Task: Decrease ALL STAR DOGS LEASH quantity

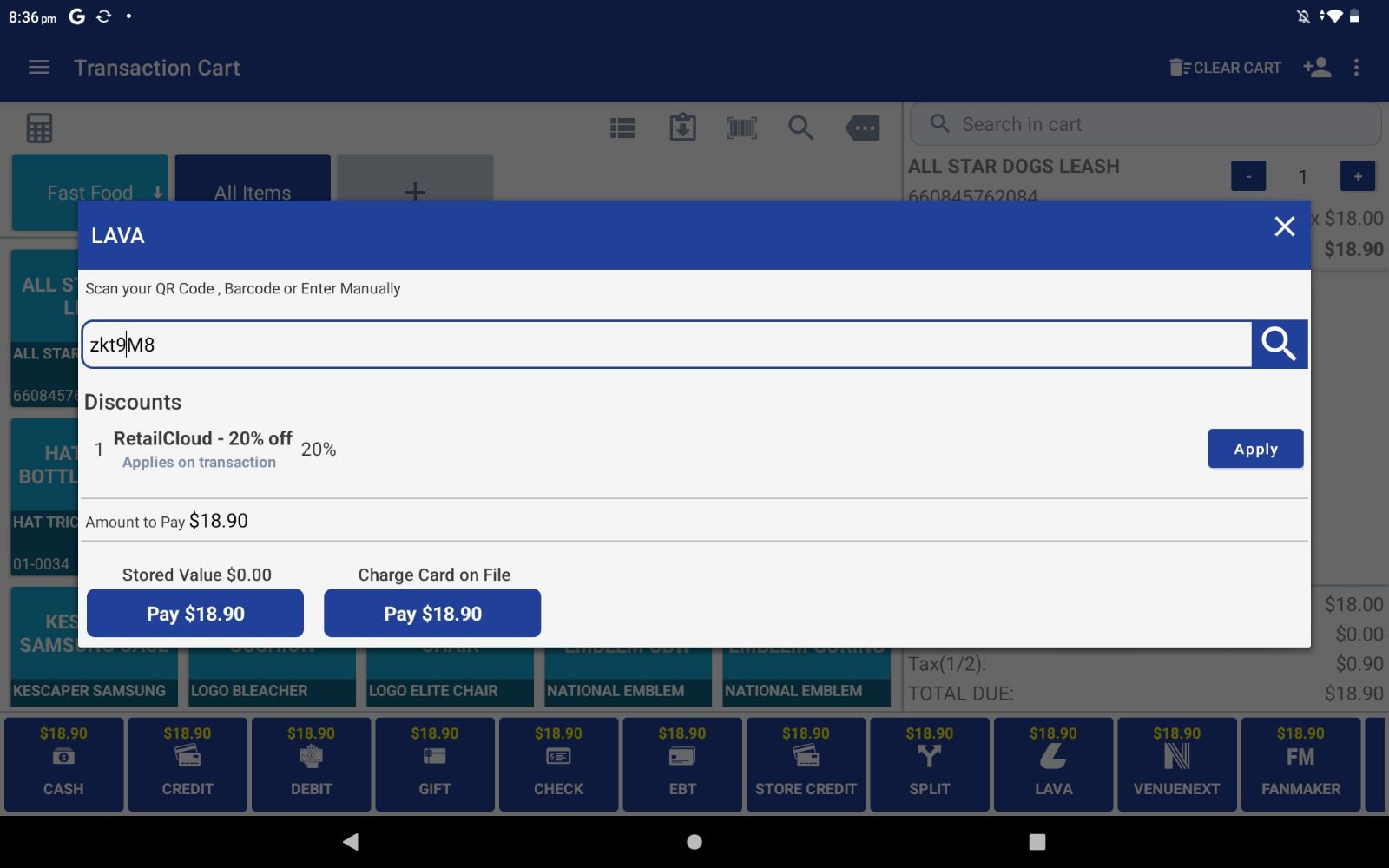Action: (1248, 176)
